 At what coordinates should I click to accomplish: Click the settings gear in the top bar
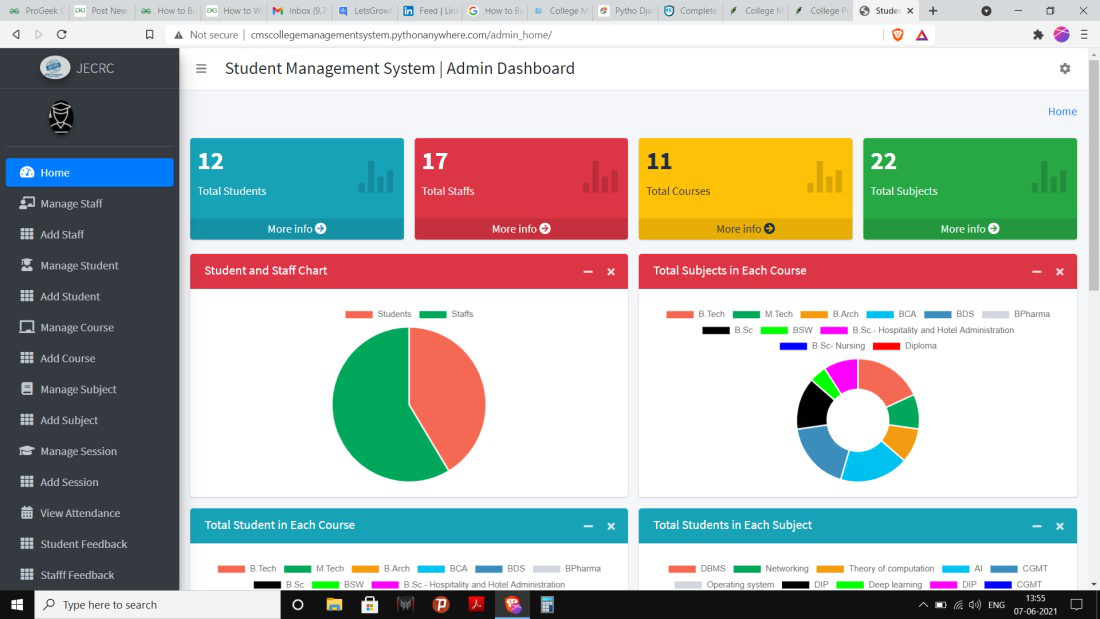(1064, 68)
